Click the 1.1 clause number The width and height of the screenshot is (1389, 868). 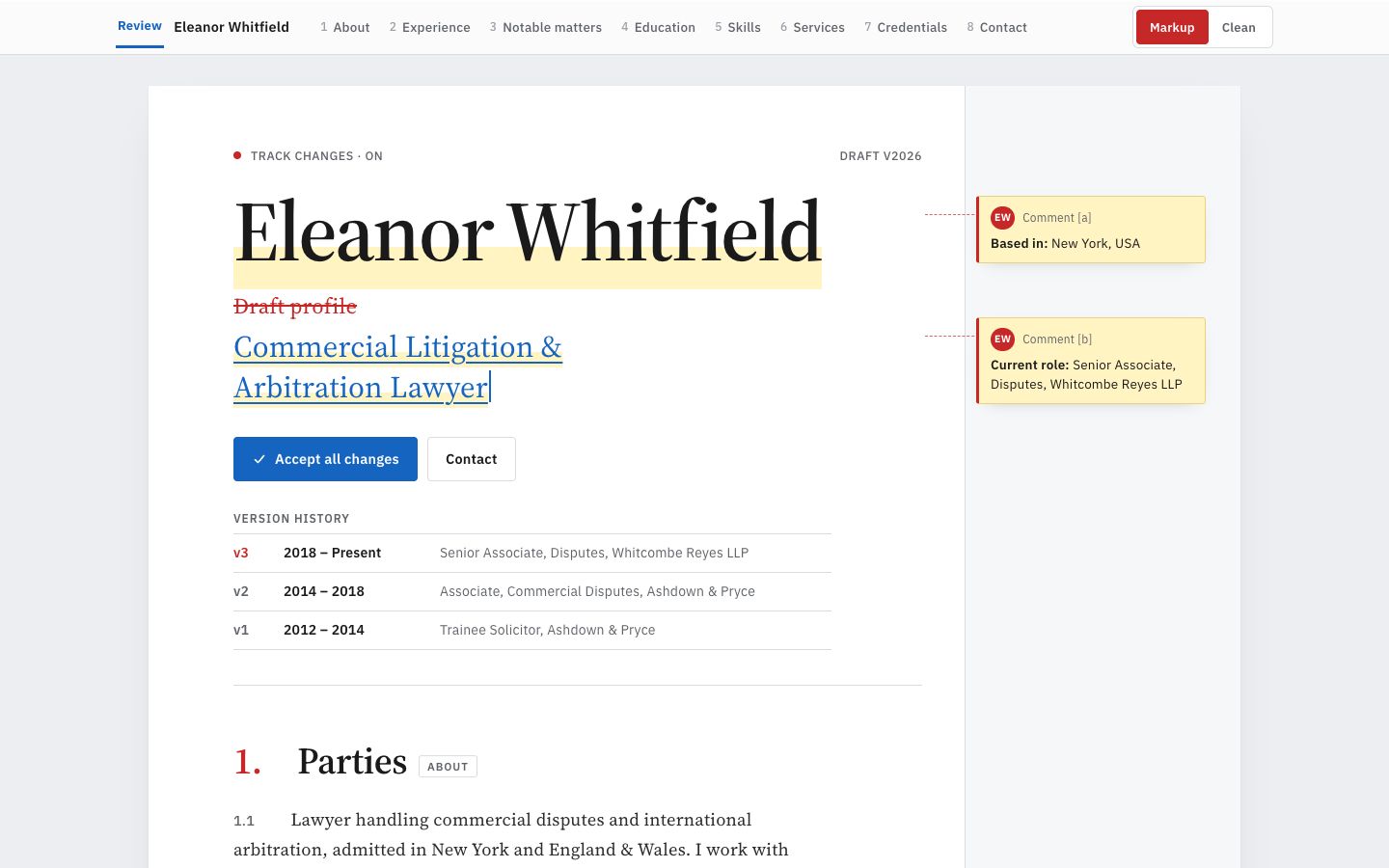pos(244,821)
